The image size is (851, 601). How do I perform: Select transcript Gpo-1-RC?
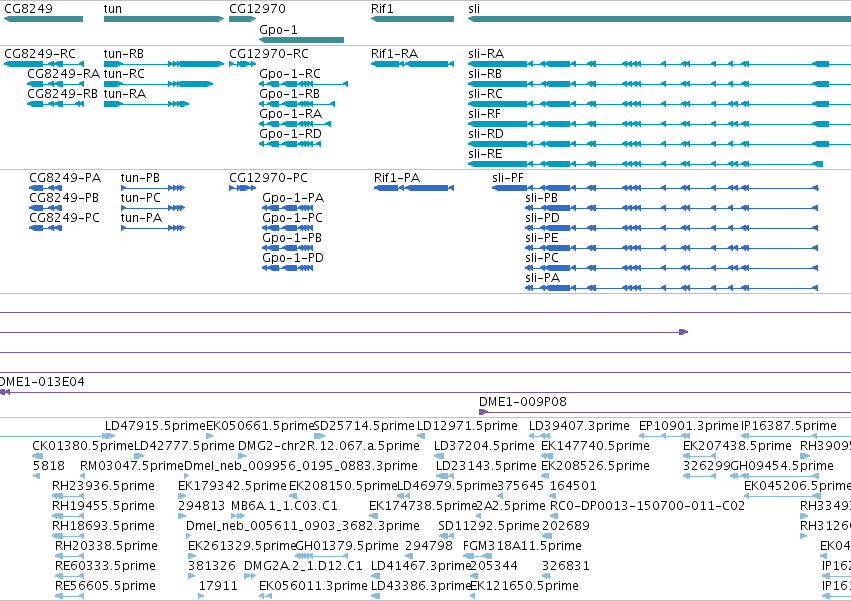click(303, 84)
